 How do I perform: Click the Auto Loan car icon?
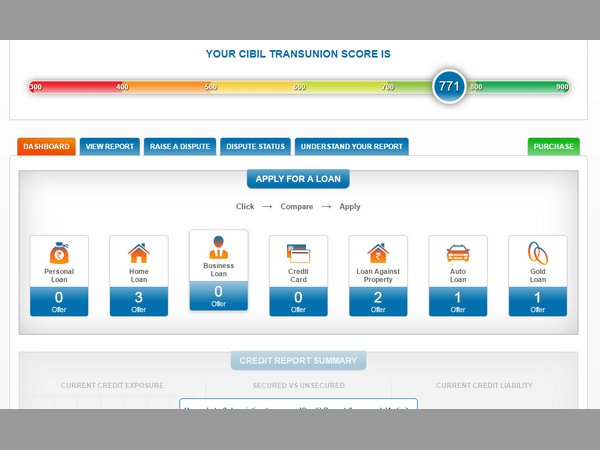click(458, 253)
